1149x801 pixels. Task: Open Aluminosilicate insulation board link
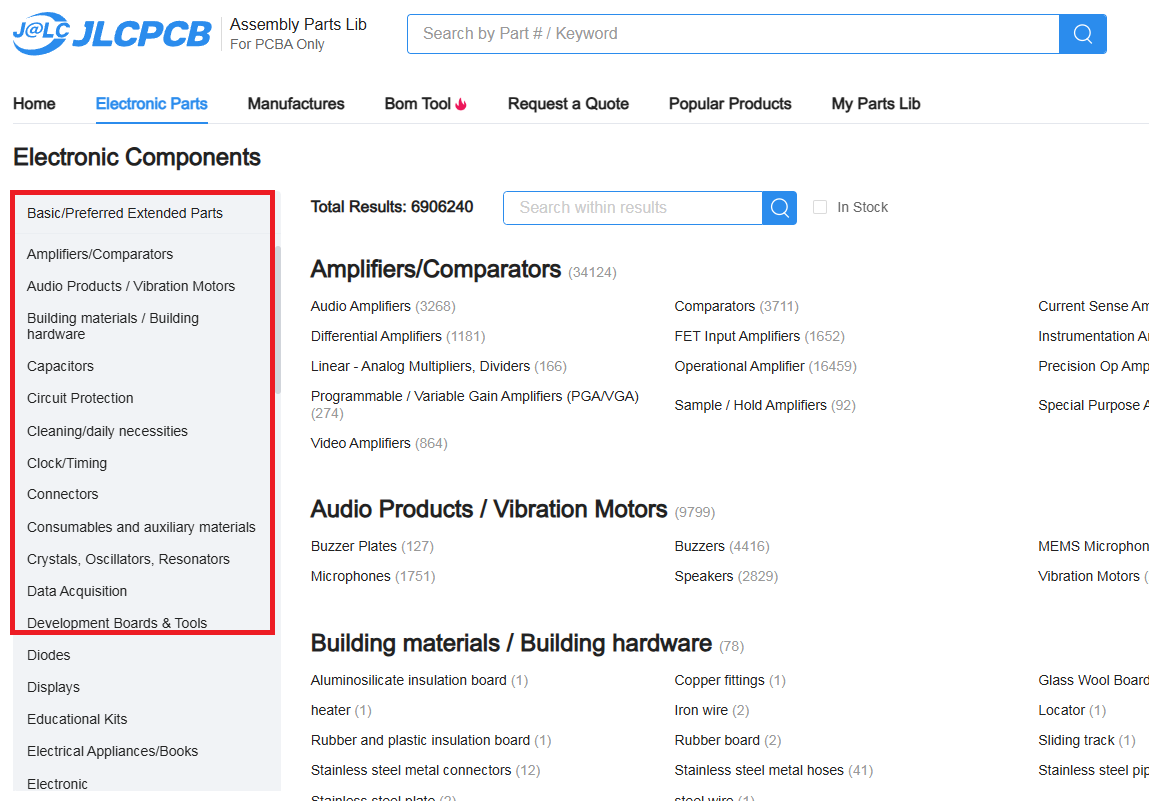pos(419,681)
